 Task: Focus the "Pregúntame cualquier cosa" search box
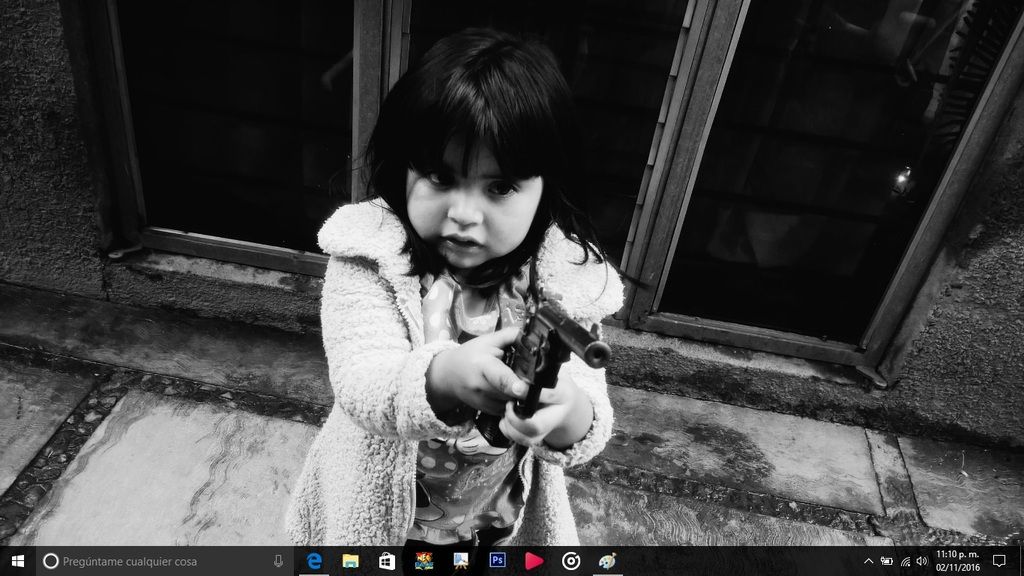tap(165, 561)
